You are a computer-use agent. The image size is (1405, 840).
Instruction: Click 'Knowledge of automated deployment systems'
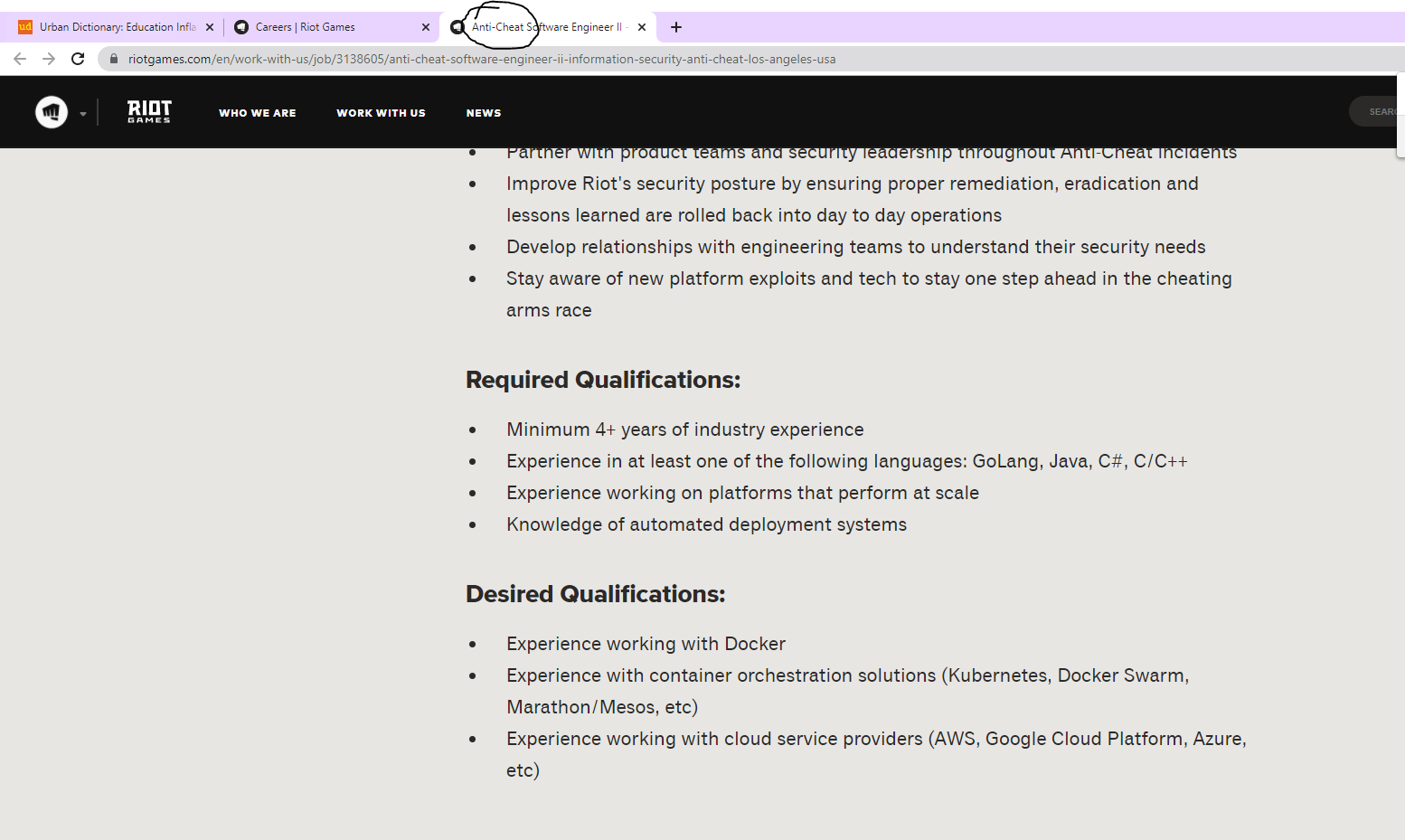point(706,524)
